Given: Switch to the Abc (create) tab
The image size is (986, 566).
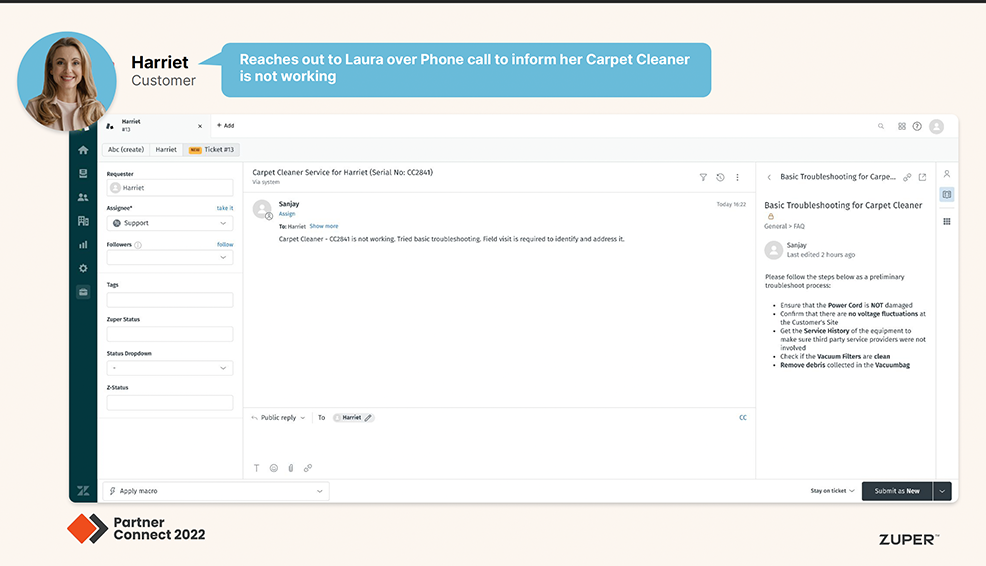Looking at the screenshot, I should coord(126,149).
